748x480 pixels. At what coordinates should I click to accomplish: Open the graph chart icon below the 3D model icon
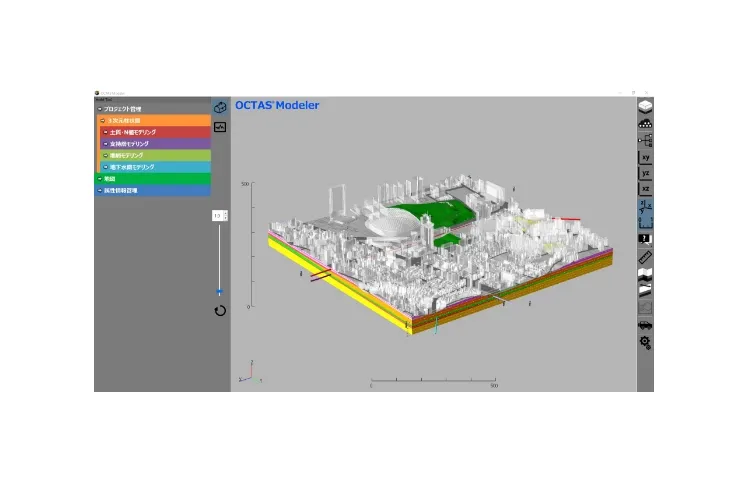point(220,127)
